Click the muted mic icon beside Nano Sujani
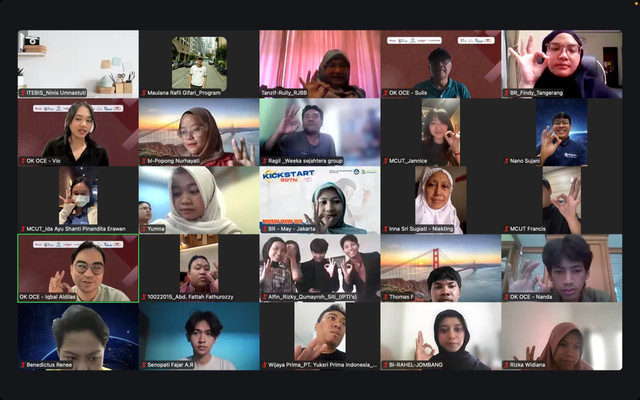This screenshot has width=640, height=400. tap(507, 161)
